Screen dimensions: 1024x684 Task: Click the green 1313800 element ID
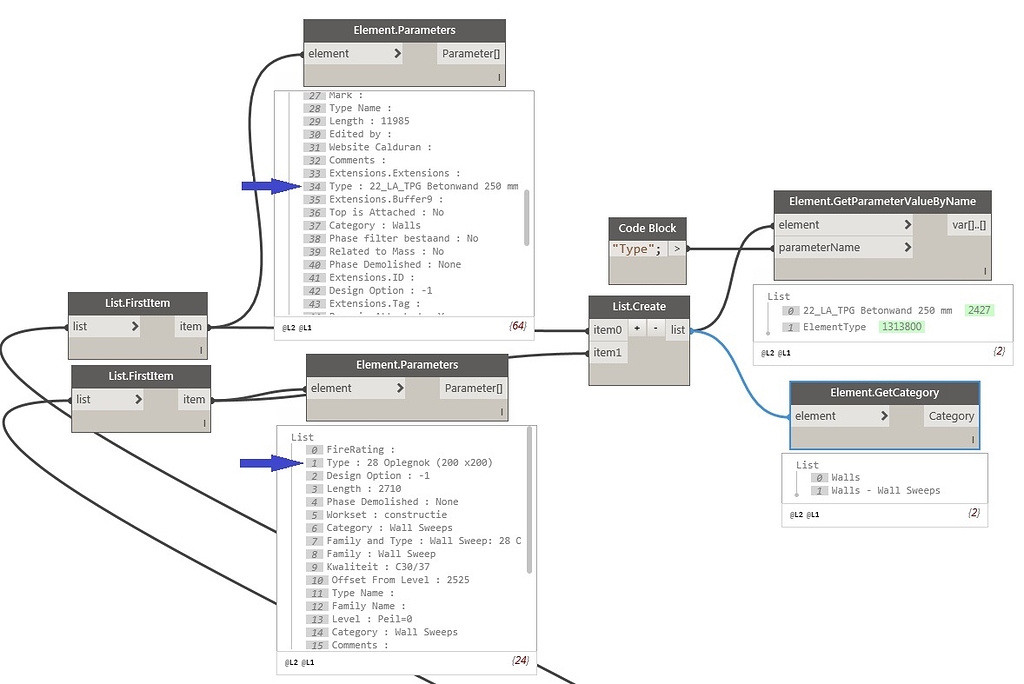(901, 327)
